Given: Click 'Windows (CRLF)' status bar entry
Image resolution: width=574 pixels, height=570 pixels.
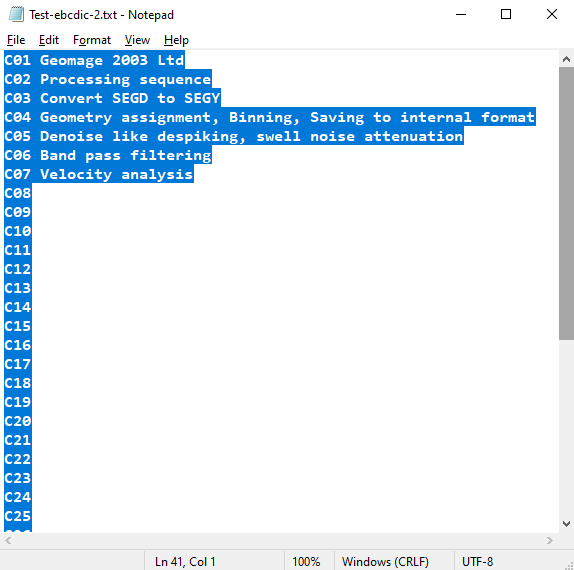Looking at the screenshot, I should [x=385, y=562].
